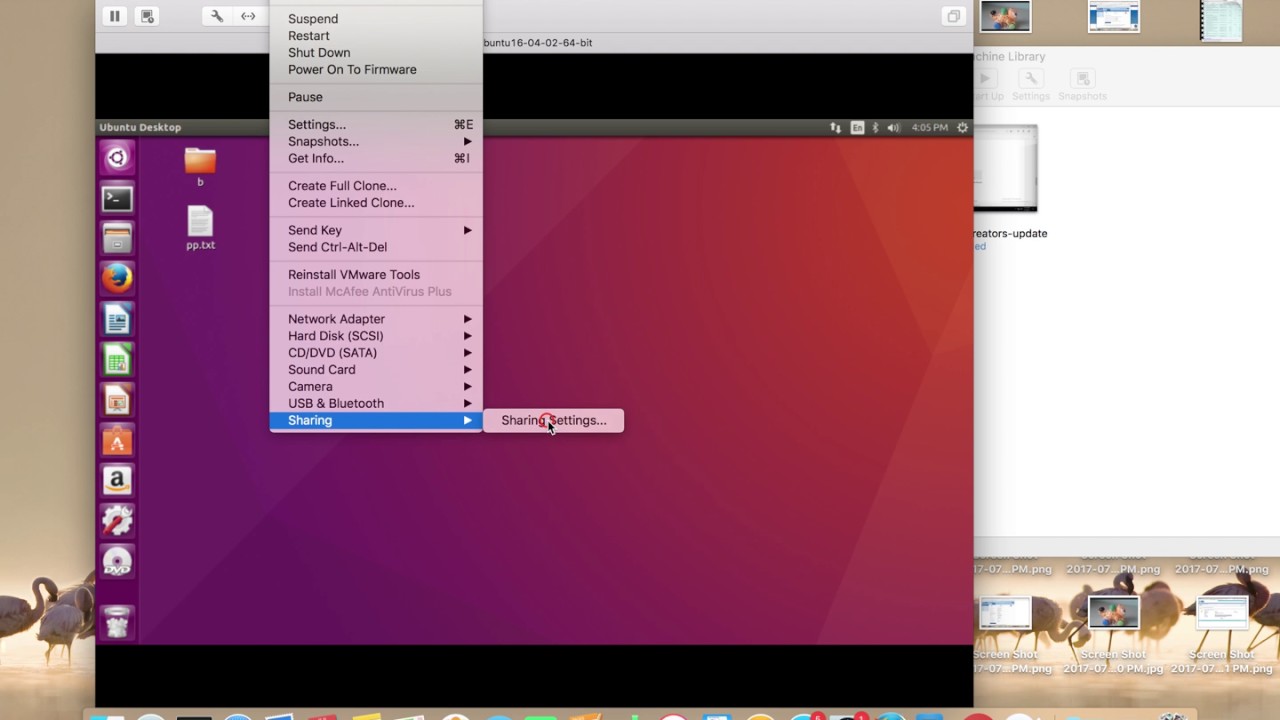Viewport: 1280px width, 720px height.
Task: Choose Reinstall VMware Tools
Action: tap(376, 275)
